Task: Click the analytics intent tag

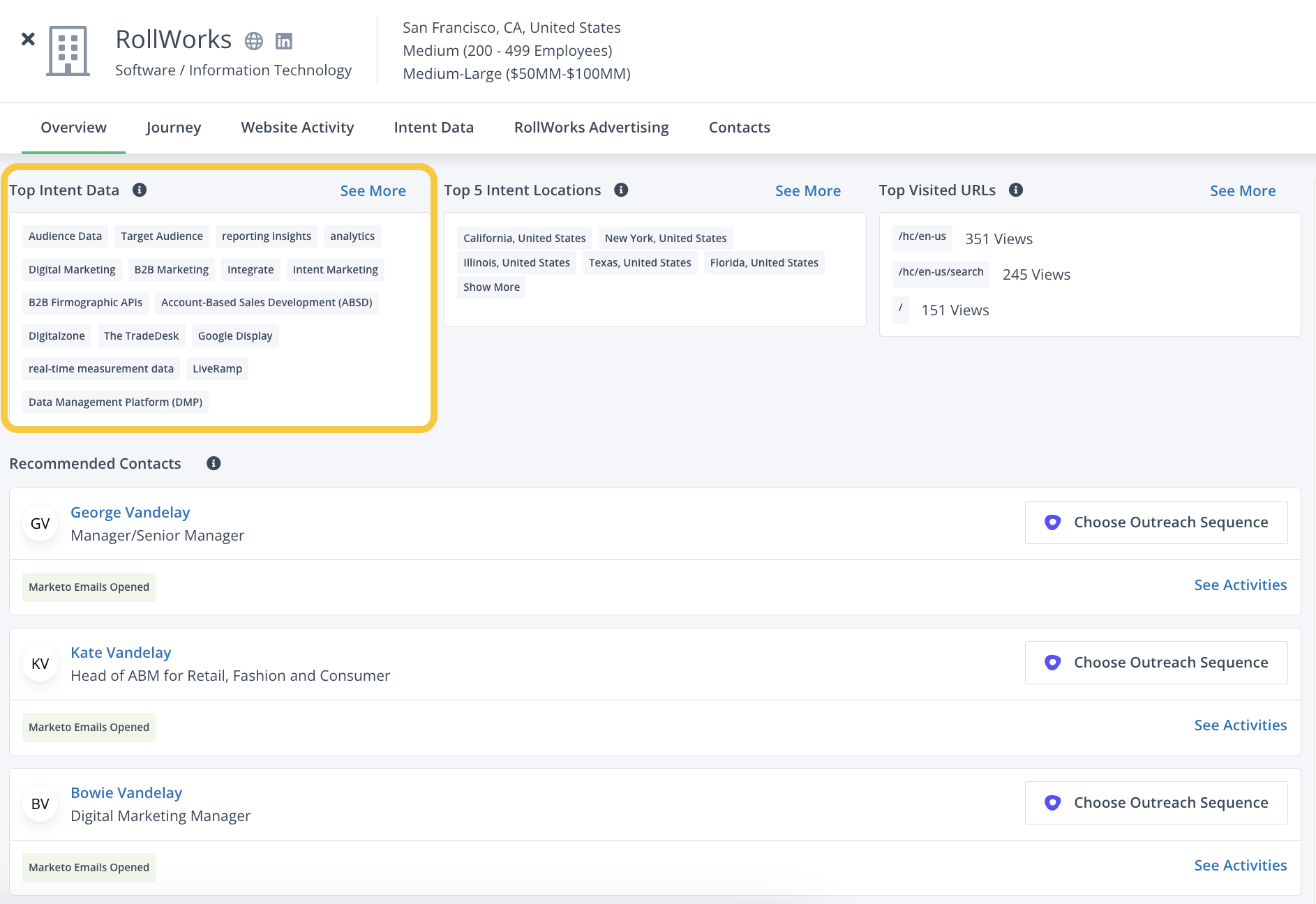Action: point(352,236)
